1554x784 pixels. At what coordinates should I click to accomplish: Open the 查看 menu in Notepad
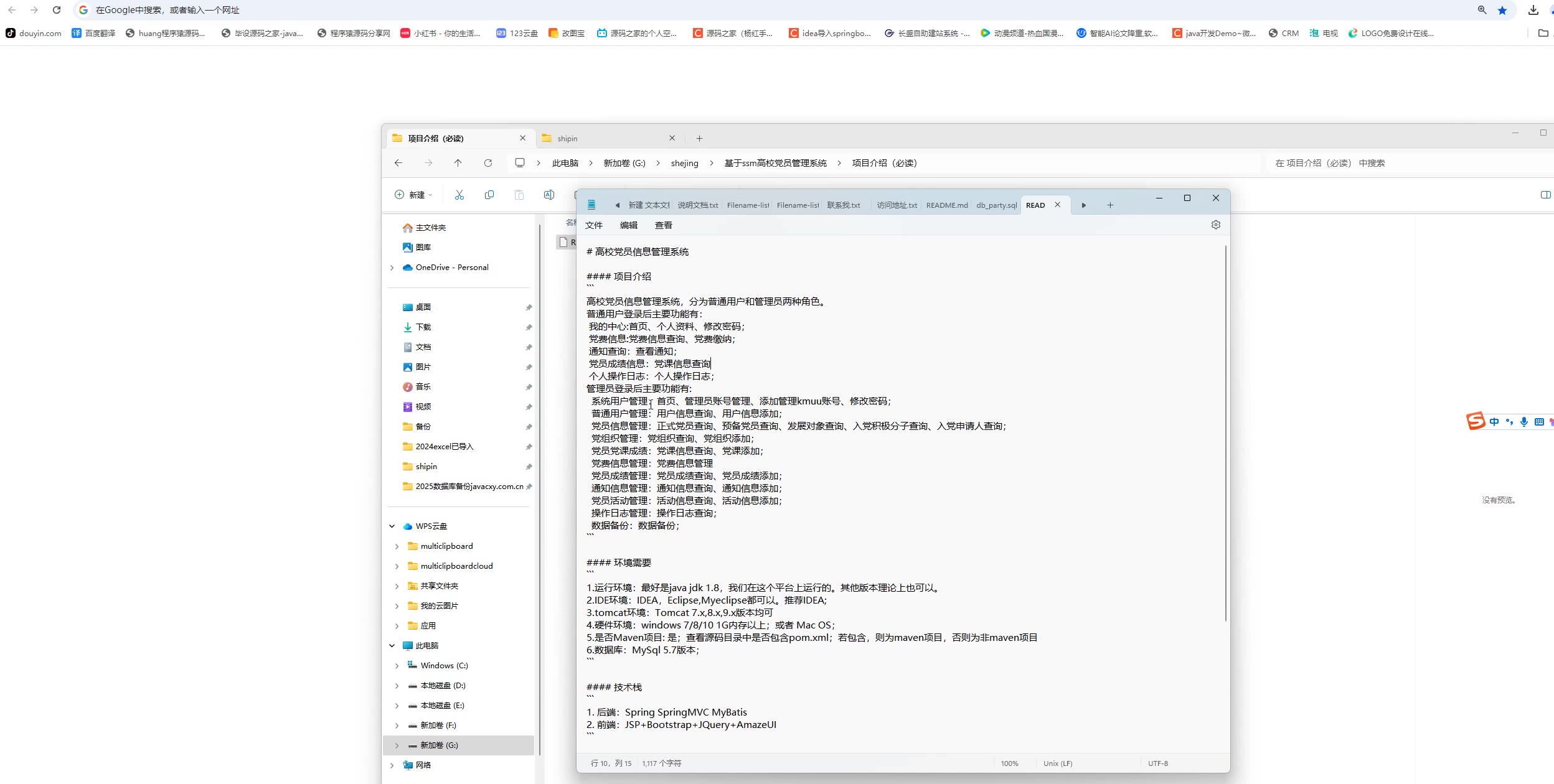[x=664, y=225]
